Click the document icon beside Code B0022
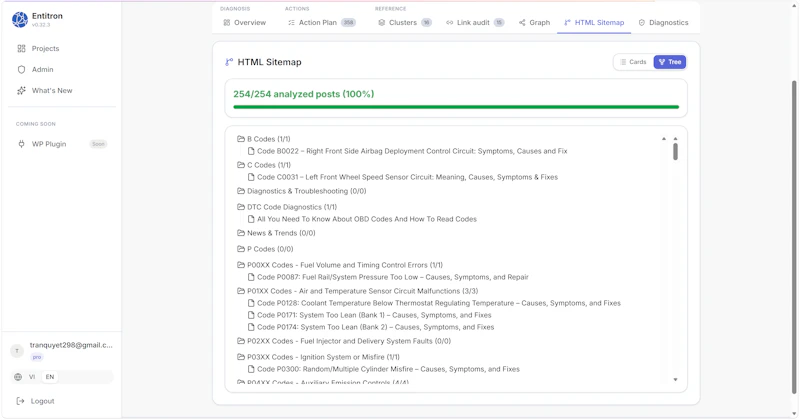This screenshot has width=800, height=420. [x=251, y=151]
